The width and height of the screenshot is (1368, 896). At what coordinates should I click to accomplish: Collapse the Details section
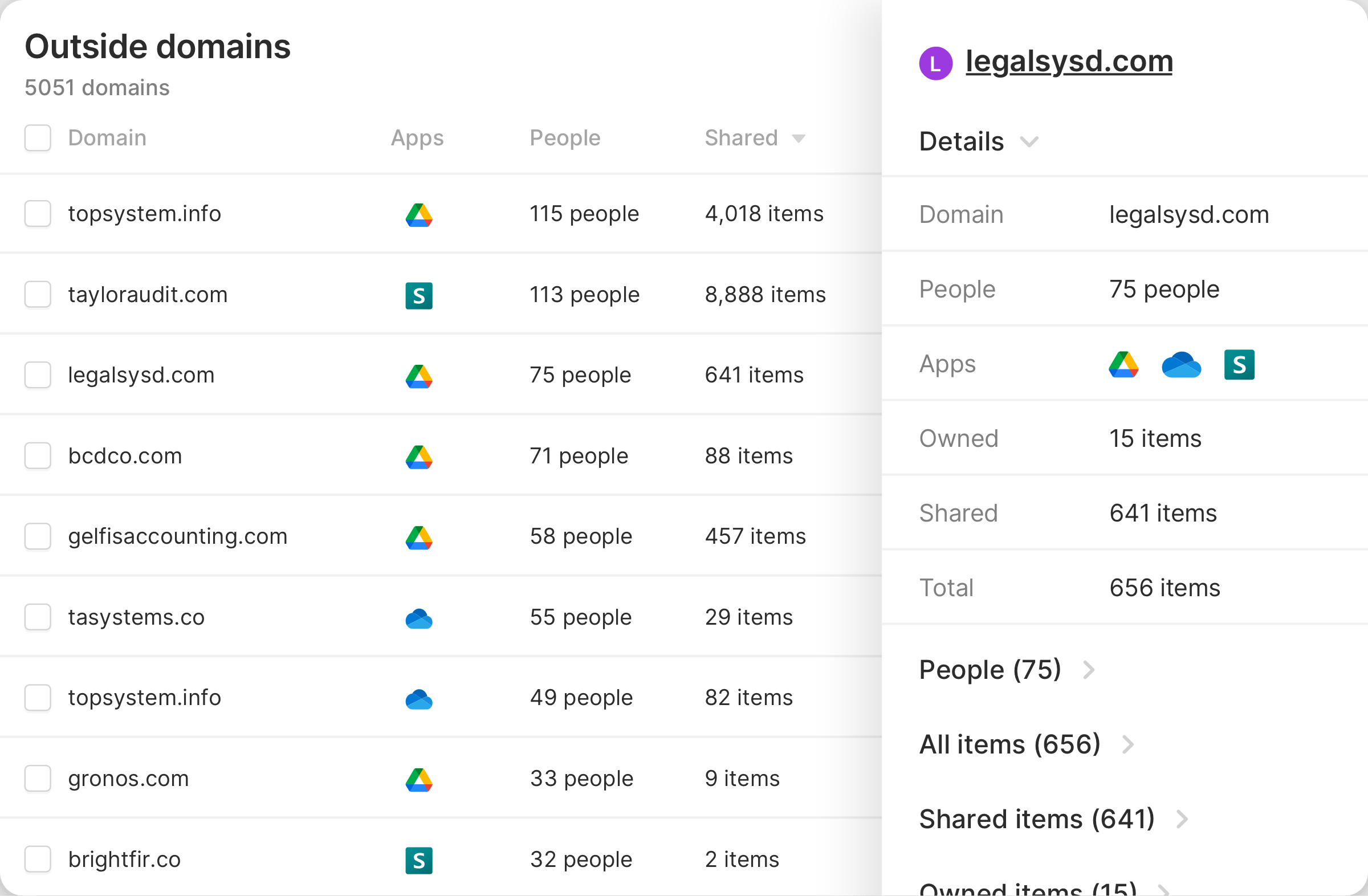click(x=1029, y=142)
